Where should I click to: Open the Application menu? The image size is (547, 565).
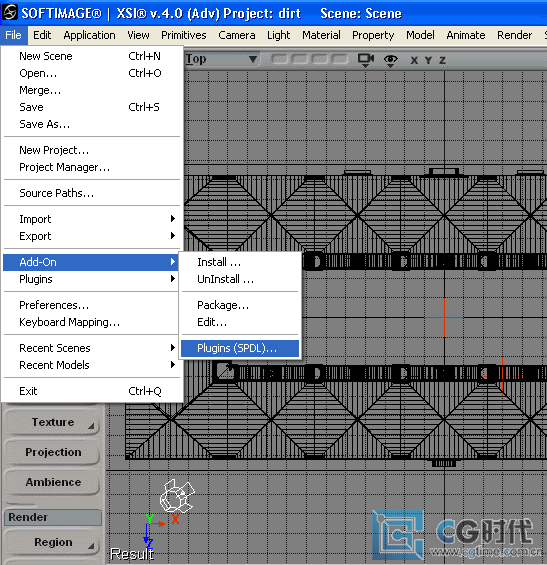[x=89, y=35]
